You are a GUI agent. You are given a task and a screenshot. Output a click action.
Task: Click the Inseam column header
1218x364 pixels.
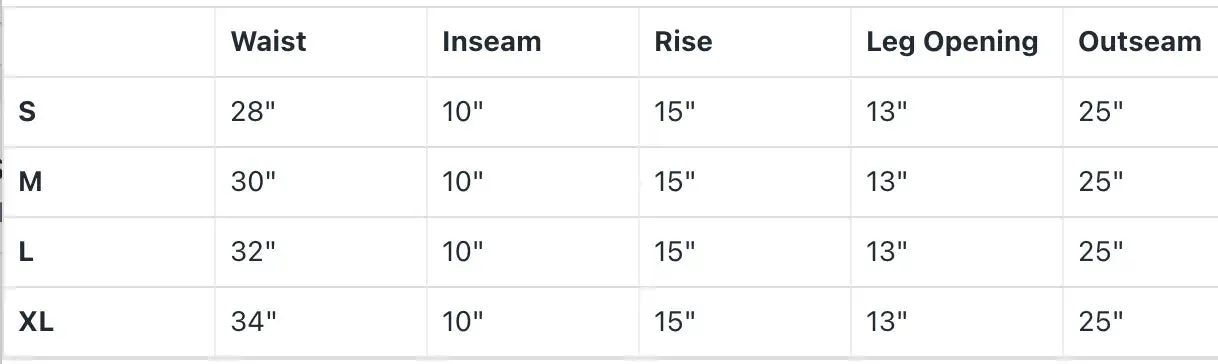point(492,42)
